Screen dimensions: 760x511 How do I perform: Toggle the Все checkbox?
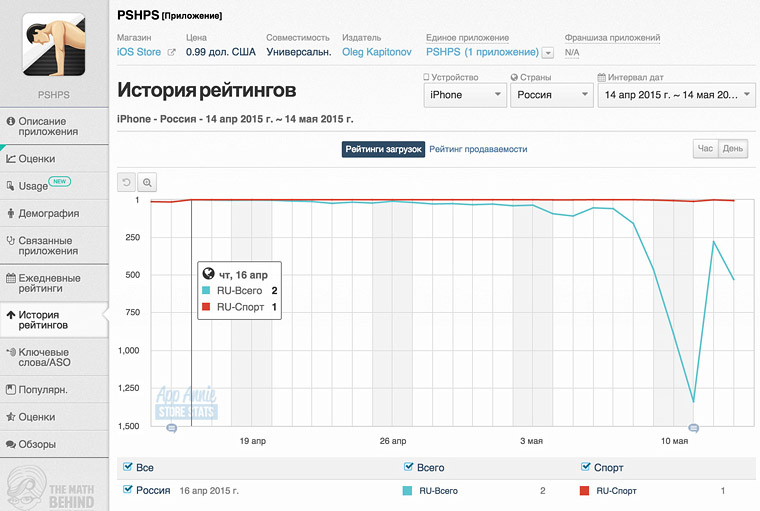(x=126, y=467)
